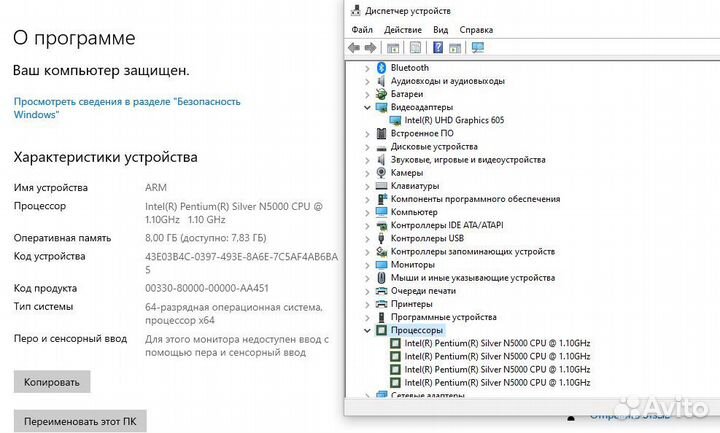Click the Back arrow in Device Manager toolbar
The width and height of the screenshot is (720, 433).
pyautogui.click(x=354, y=48)
